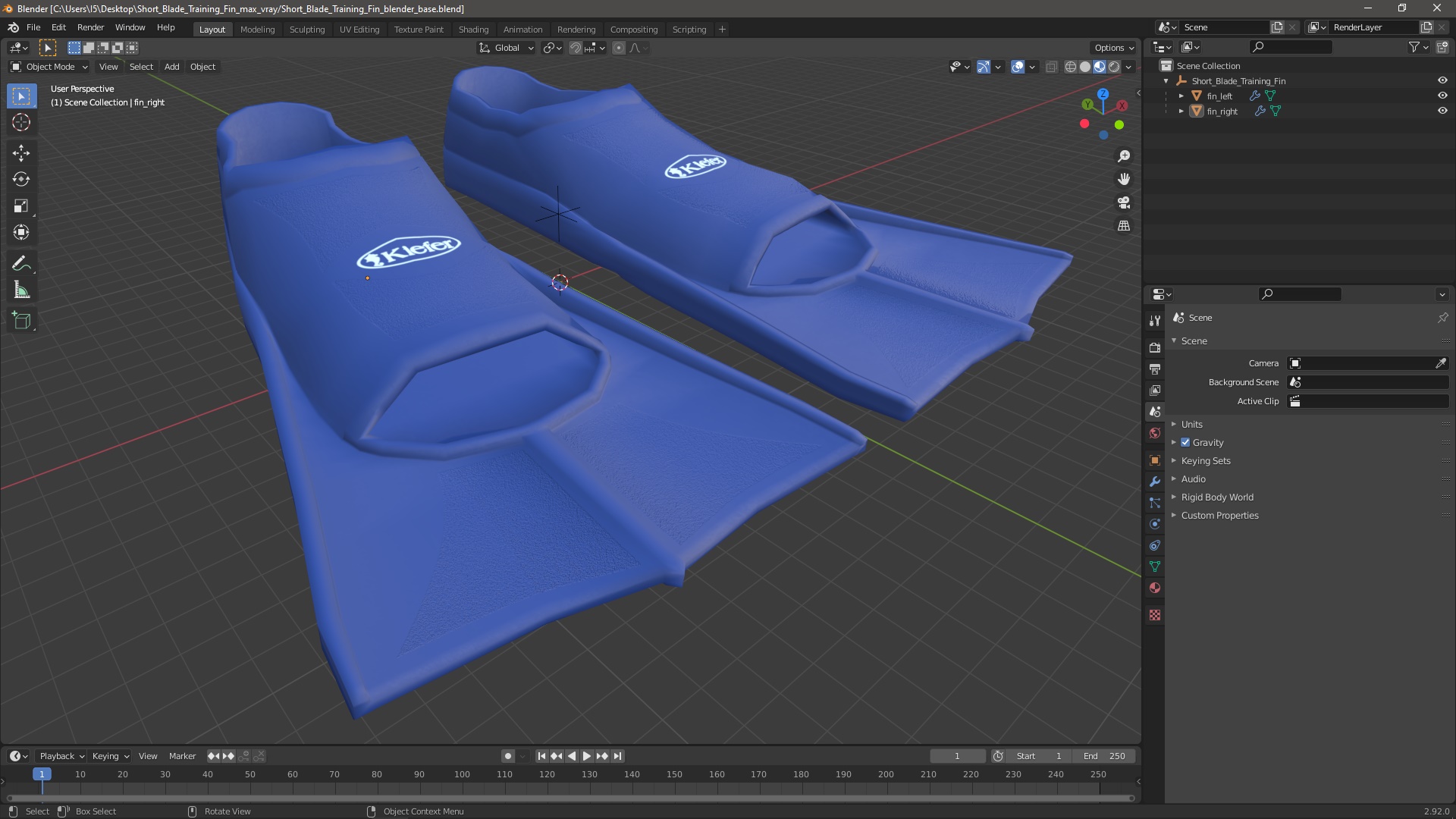Open the Particles properties tab
Screen dimensions: 1456x819
(1155, 503)
